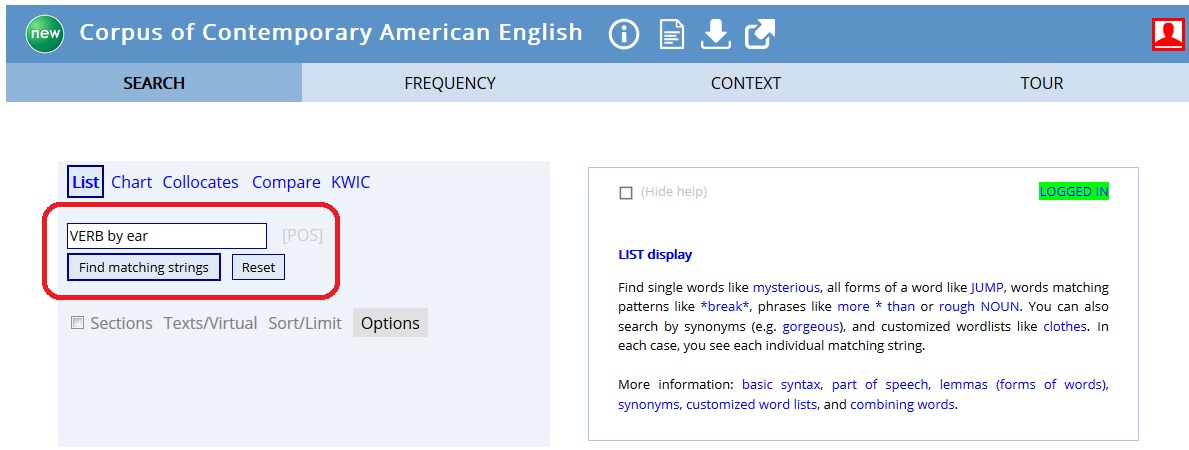Open the Options panel
The width and height of the screenshot is (1189, 450).
tap(391, 323)
